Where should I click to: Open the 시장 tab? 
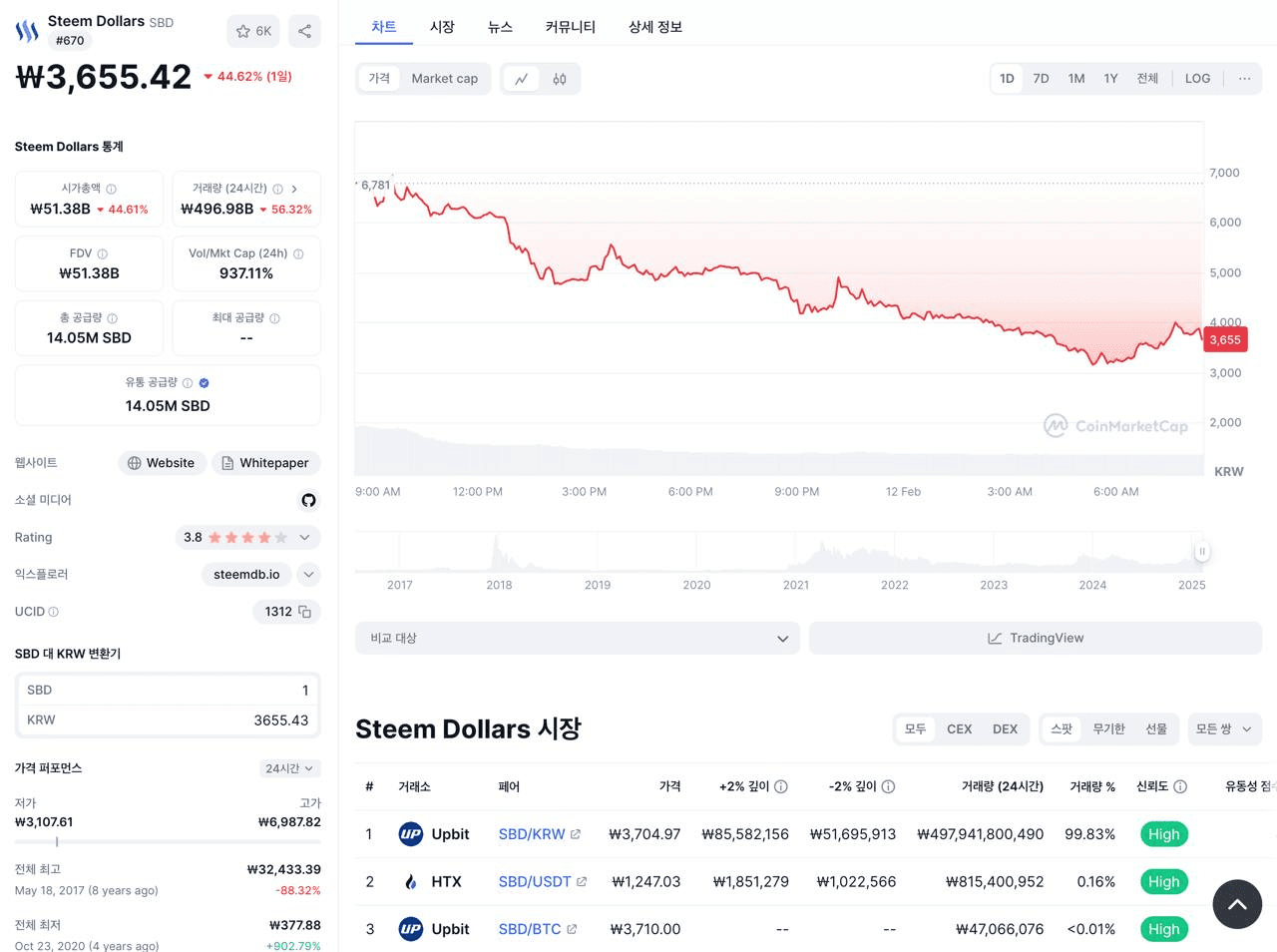pos(442,27)
